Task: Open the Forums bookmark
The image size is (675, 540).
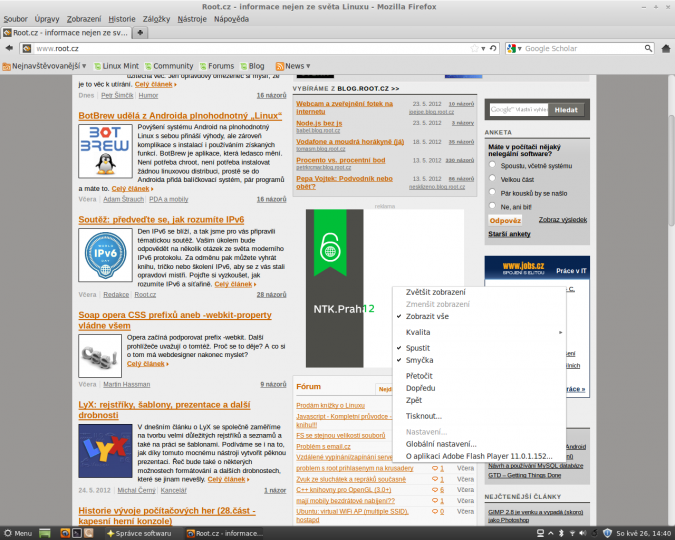Action: [217, 66]
